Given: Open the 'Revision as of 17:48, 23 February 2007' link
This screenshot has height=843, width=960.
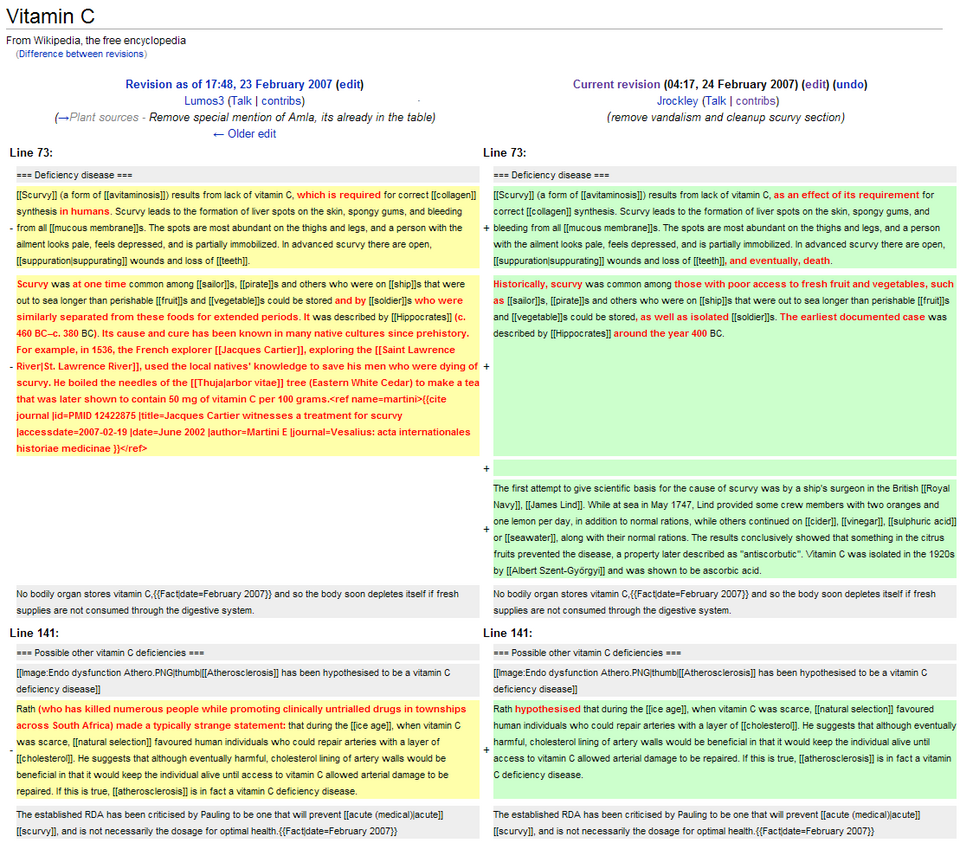Looking at the screenshot, I should (x=228, y=85).
